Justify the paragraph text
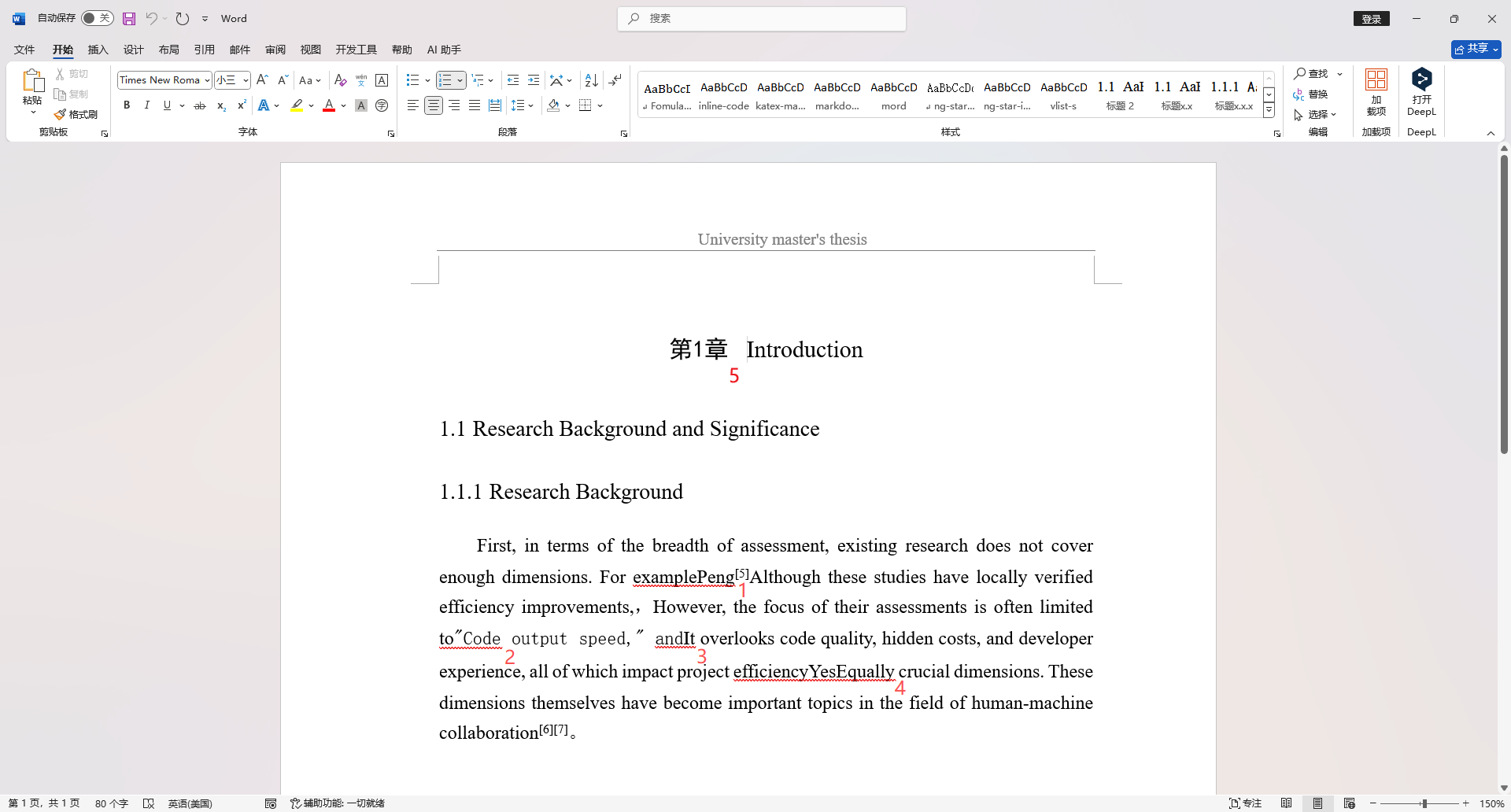This screenshot has width=1511, height=812. [475, 105]
